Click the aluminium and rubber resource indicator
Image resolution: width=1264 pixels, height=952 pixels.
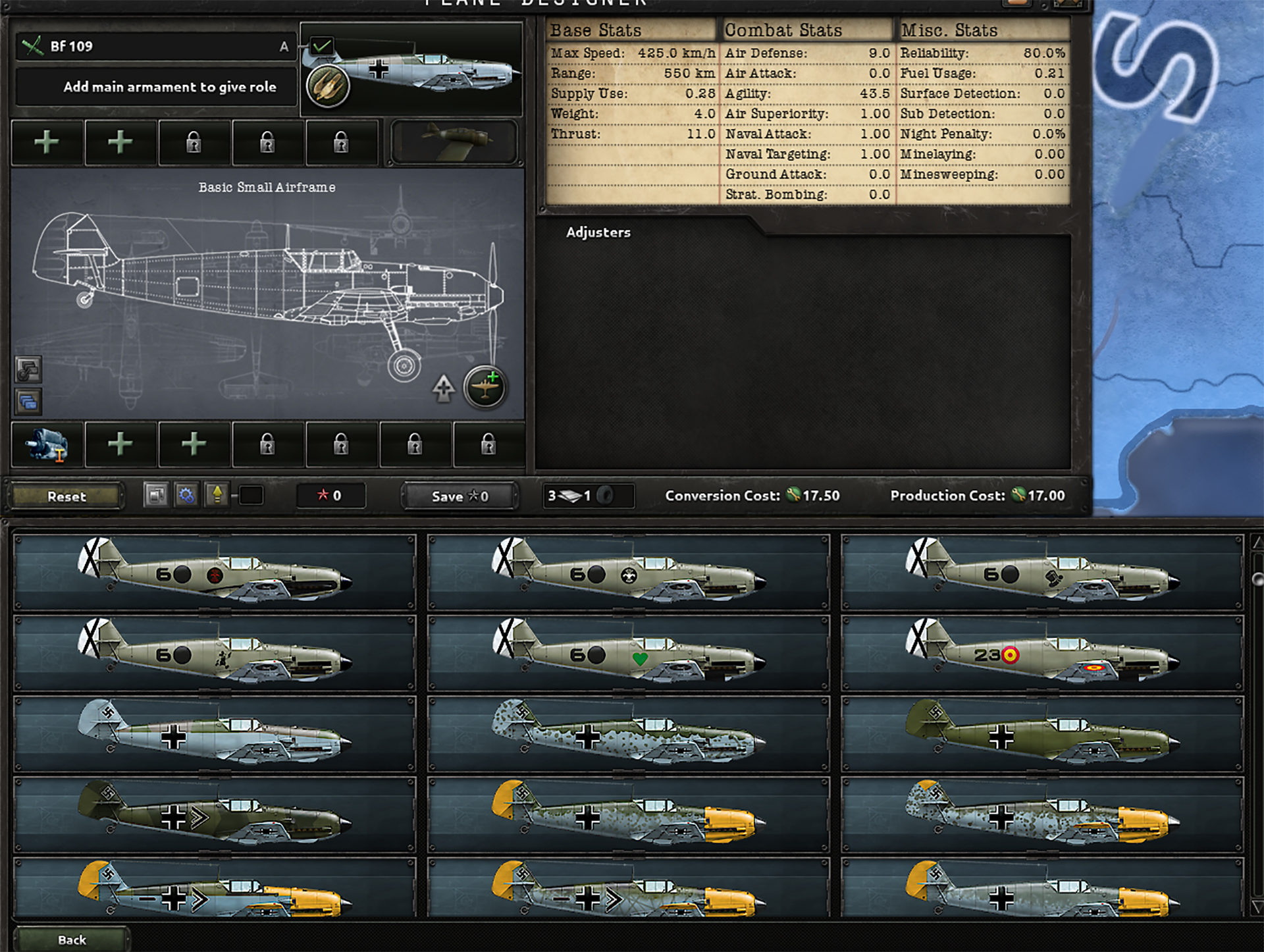(589, 496)
